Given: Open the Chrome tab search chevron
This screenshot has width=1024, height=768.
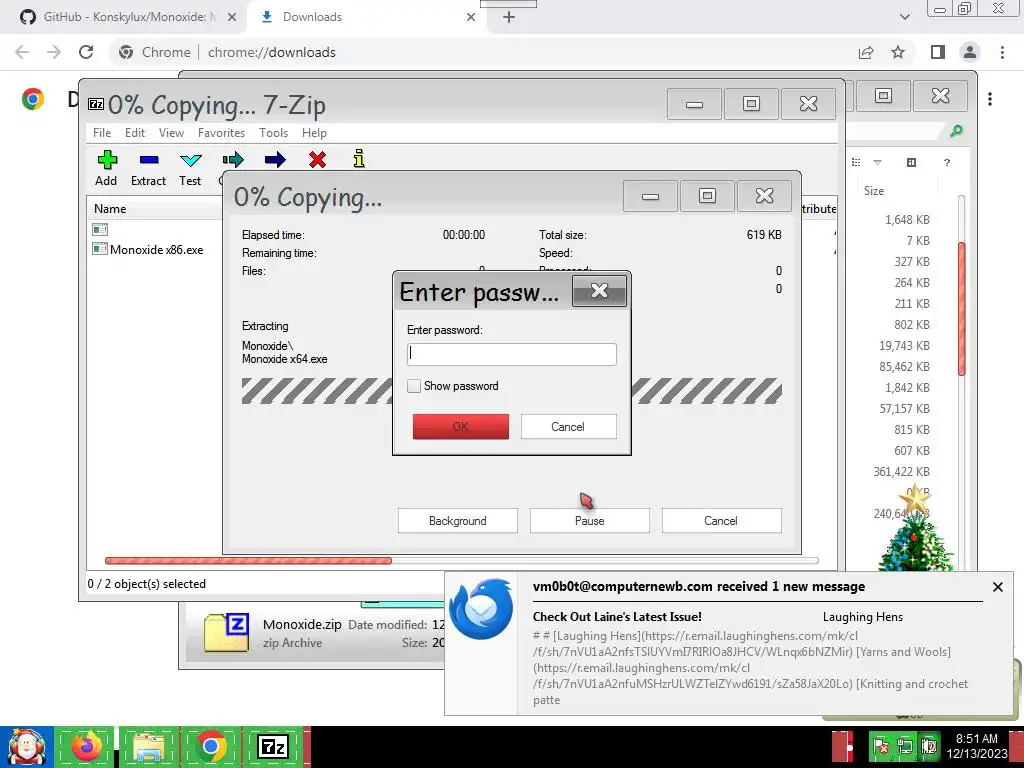Looking at the screenshot, I should coord(904,17).
